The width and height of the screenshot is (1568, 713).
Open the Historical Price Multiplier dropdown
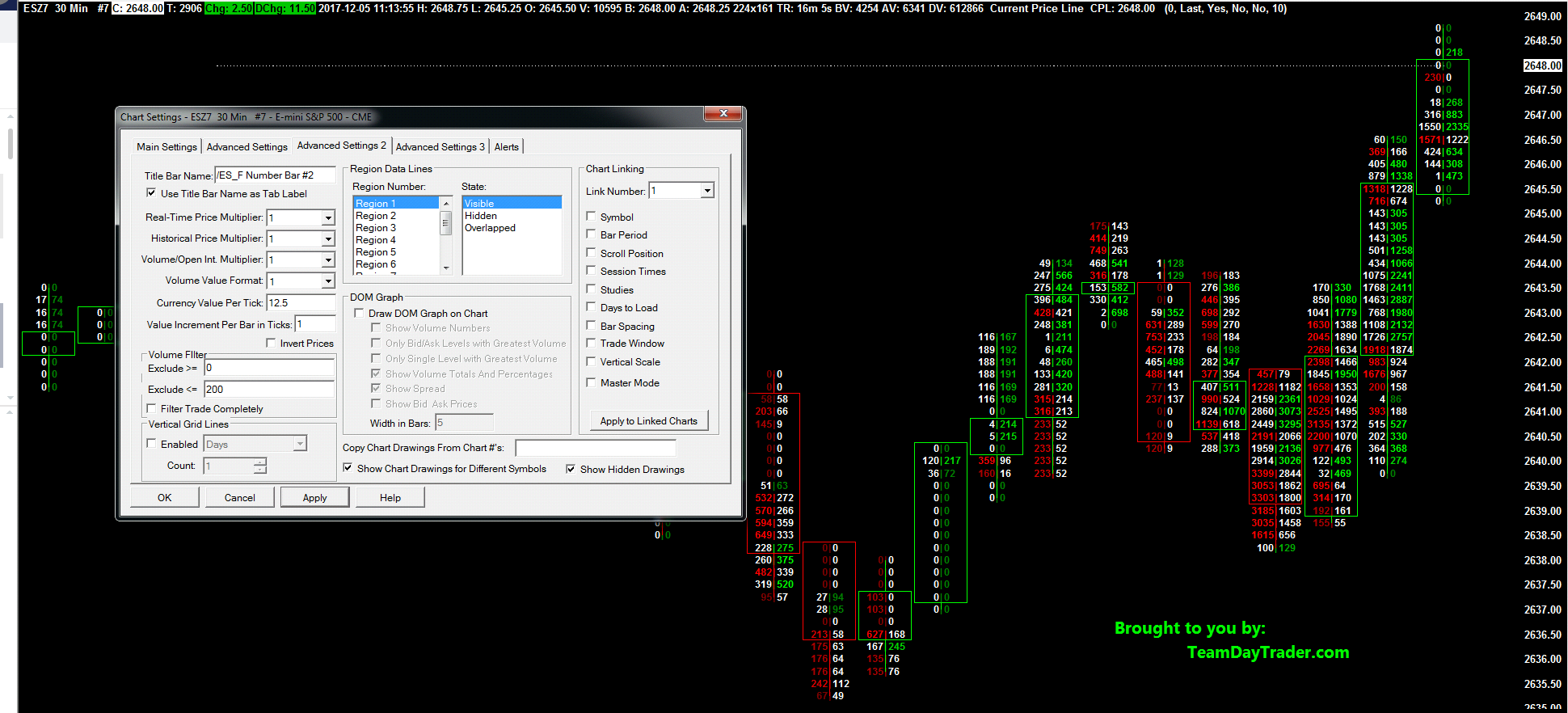[x=328, y=238]
